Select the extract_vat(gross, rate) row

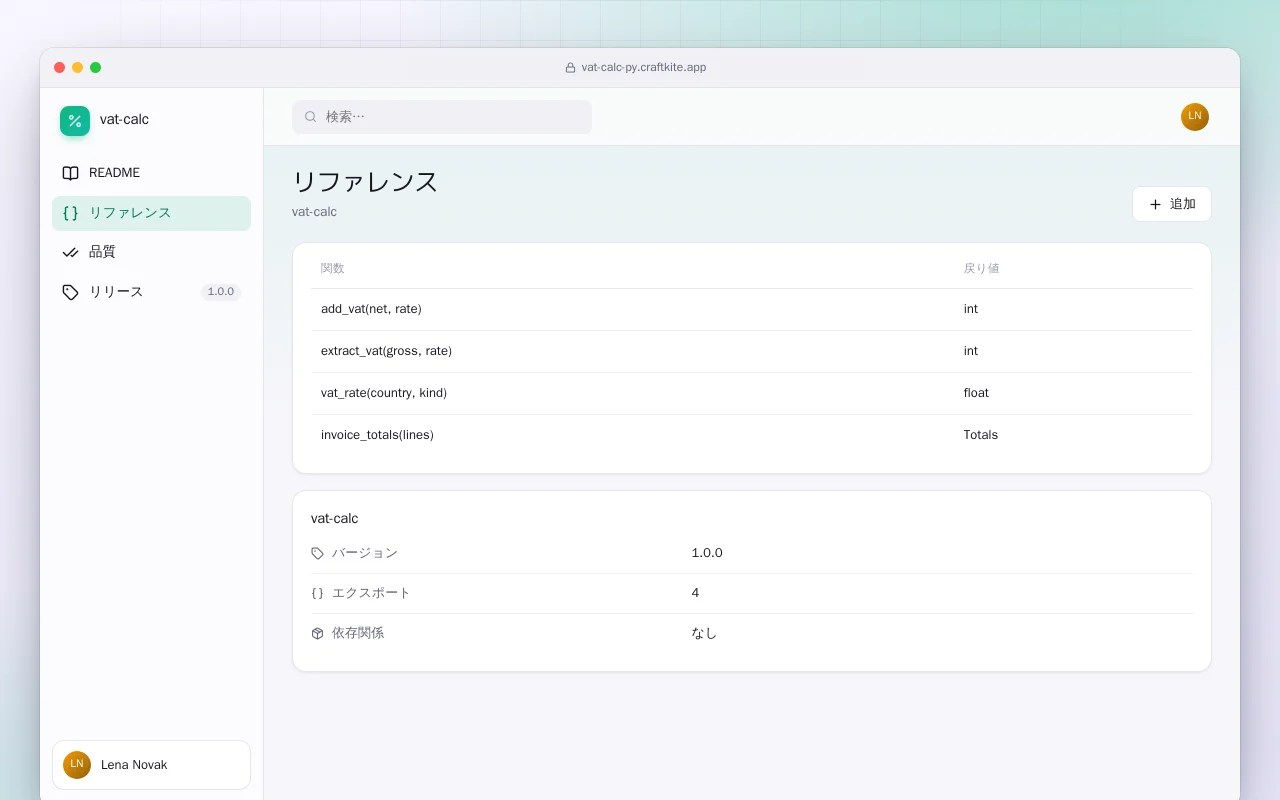click(x=751, y=351)
